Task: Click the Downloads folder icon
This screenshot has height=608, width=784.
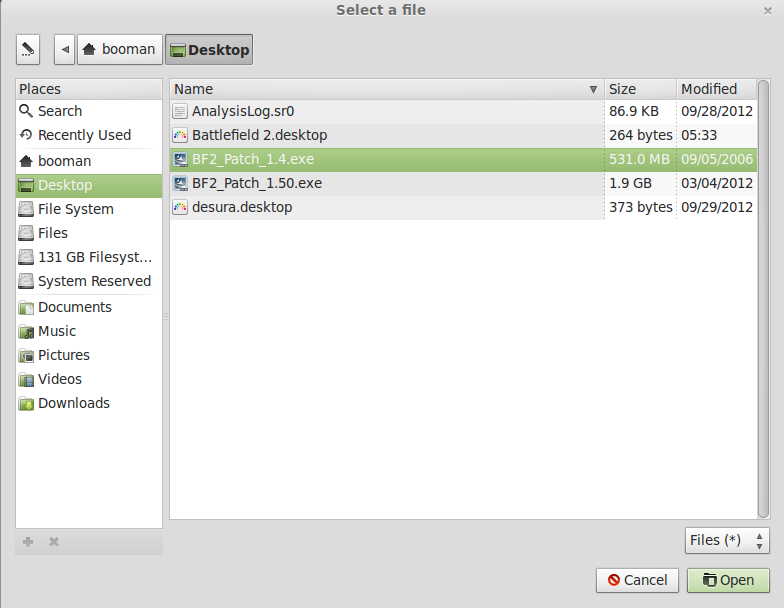Action: click(26, 404)
